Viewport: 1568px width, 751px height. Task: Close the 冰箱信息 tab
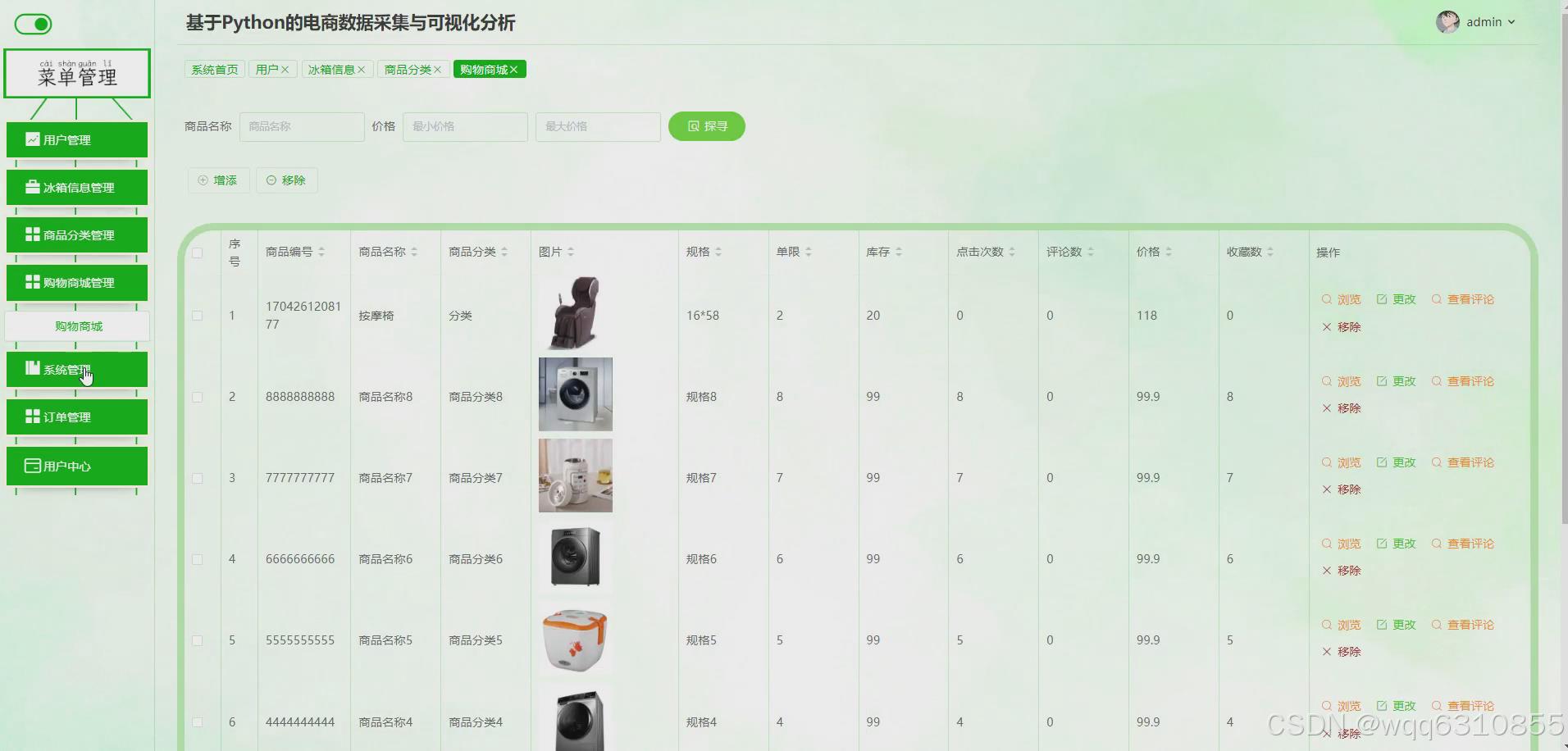[x=361, y=70]
